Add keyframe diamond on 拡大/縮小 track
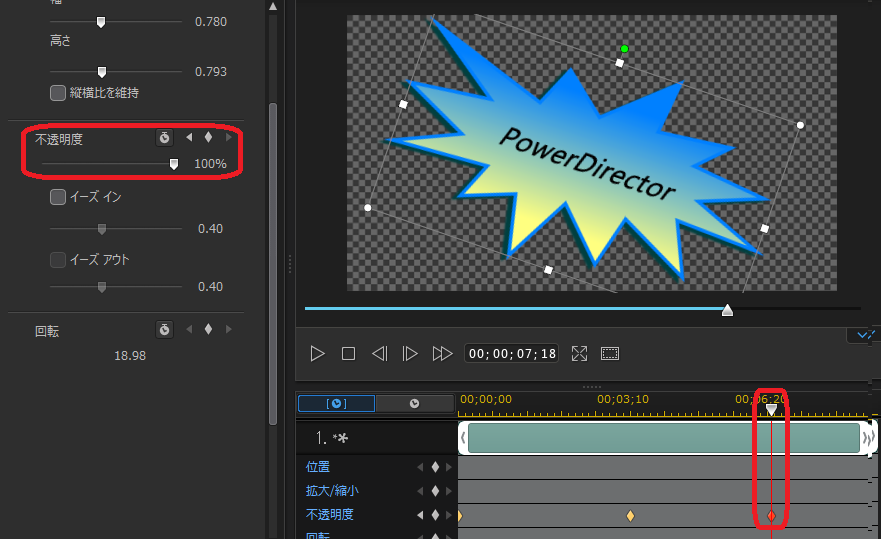The width and height of the screenshot is (881, 539). (435, 491)
